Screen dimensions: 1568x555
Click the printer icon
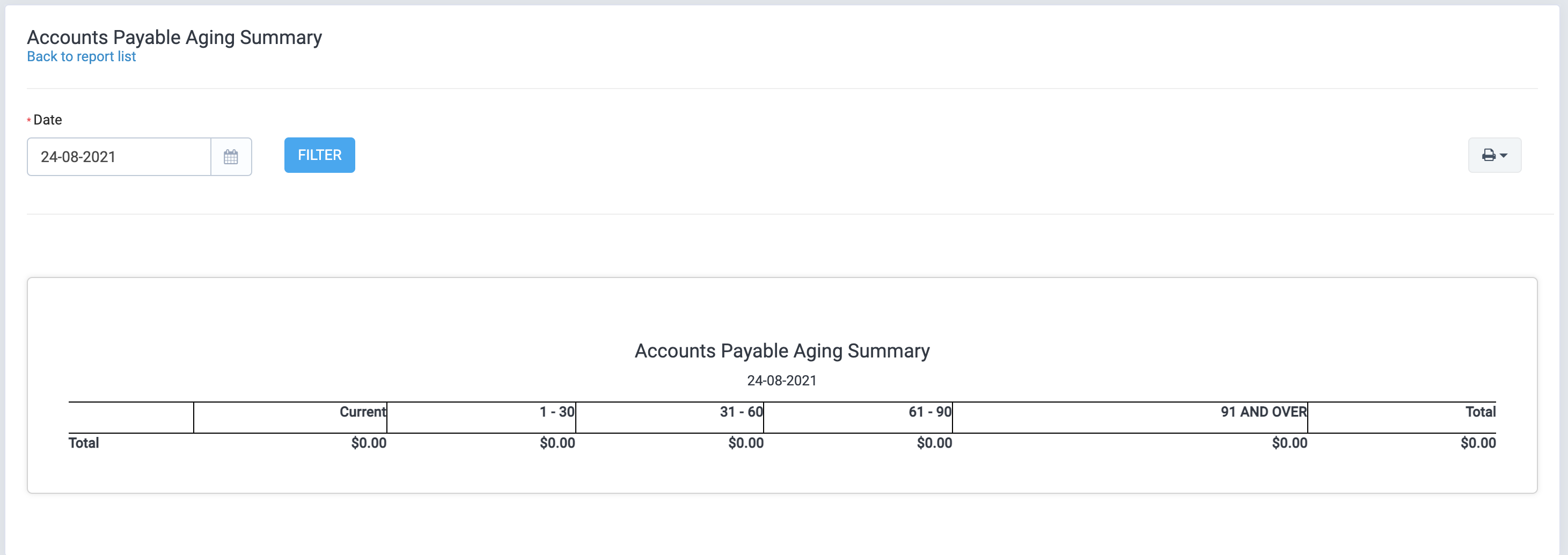pos(1489,155)
